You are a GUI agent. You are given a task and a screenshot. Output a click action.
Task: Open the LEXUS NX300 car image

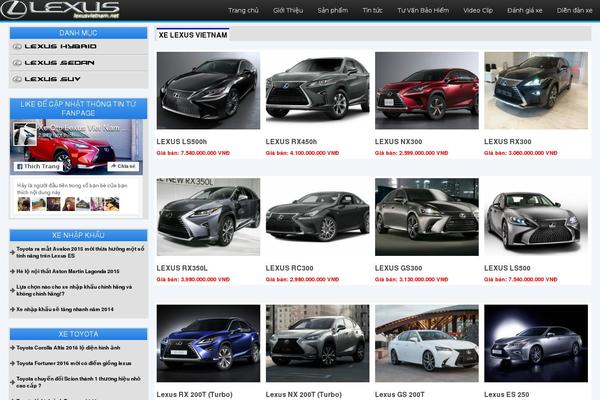click(427, 90)
